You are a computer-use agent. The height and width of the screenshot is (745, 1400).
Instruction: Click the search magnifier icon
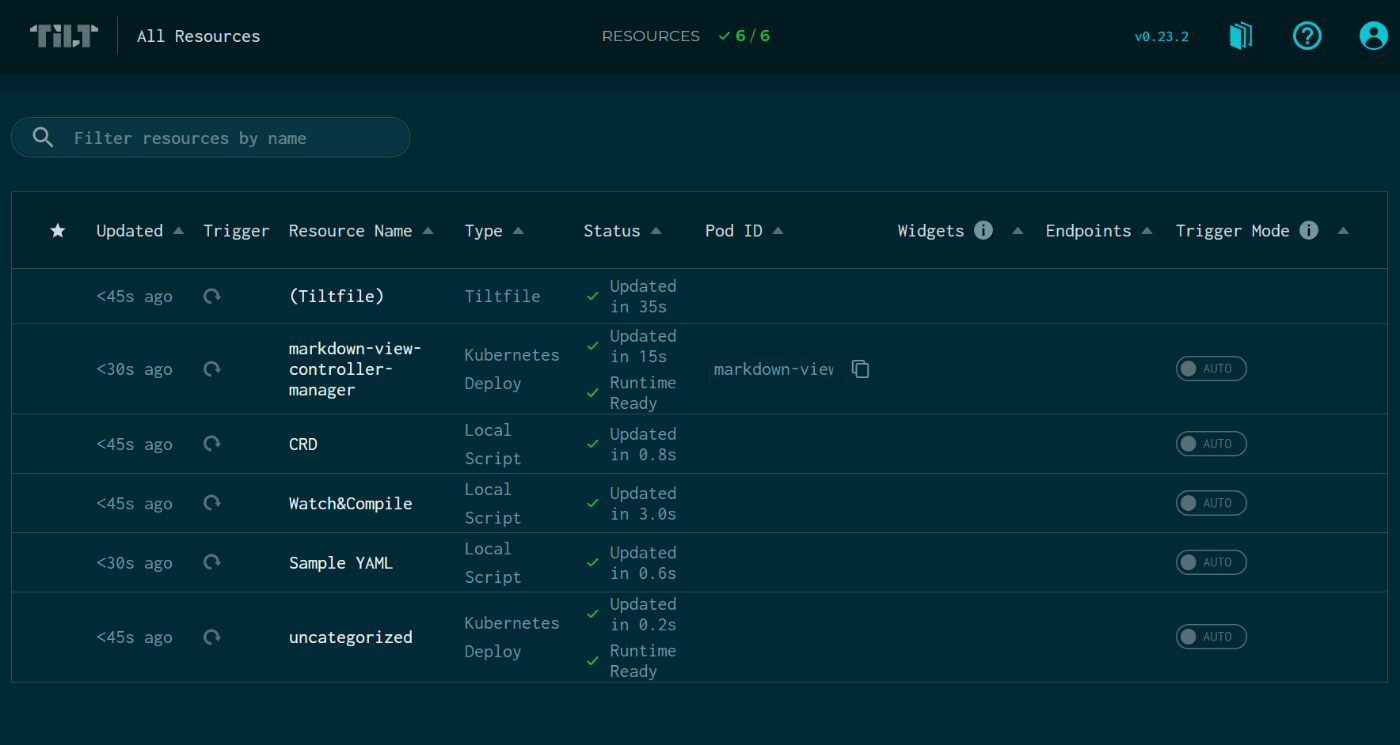coord(43,137)
